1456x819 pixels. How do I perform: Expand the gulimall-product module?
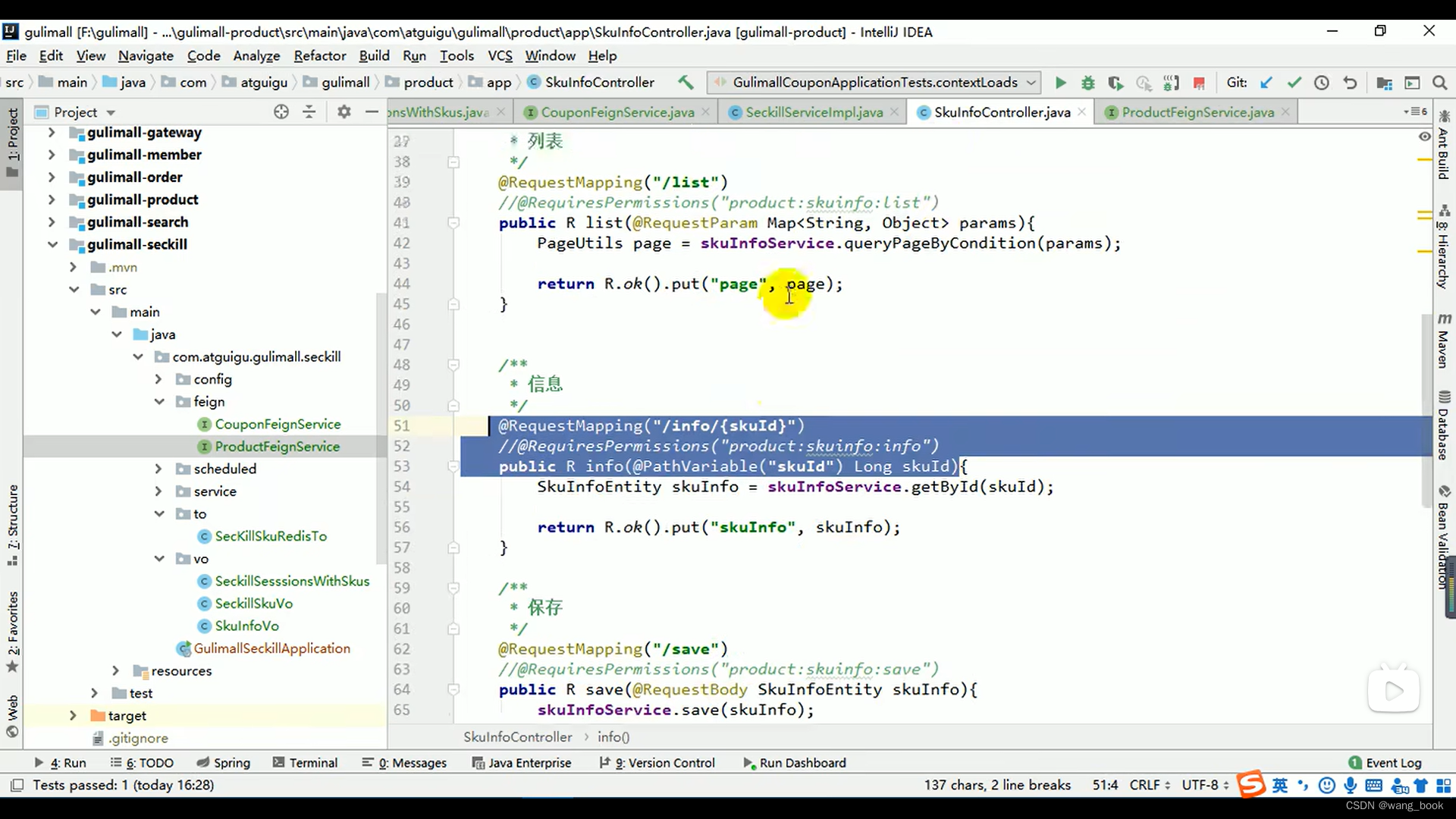point(52,199)
